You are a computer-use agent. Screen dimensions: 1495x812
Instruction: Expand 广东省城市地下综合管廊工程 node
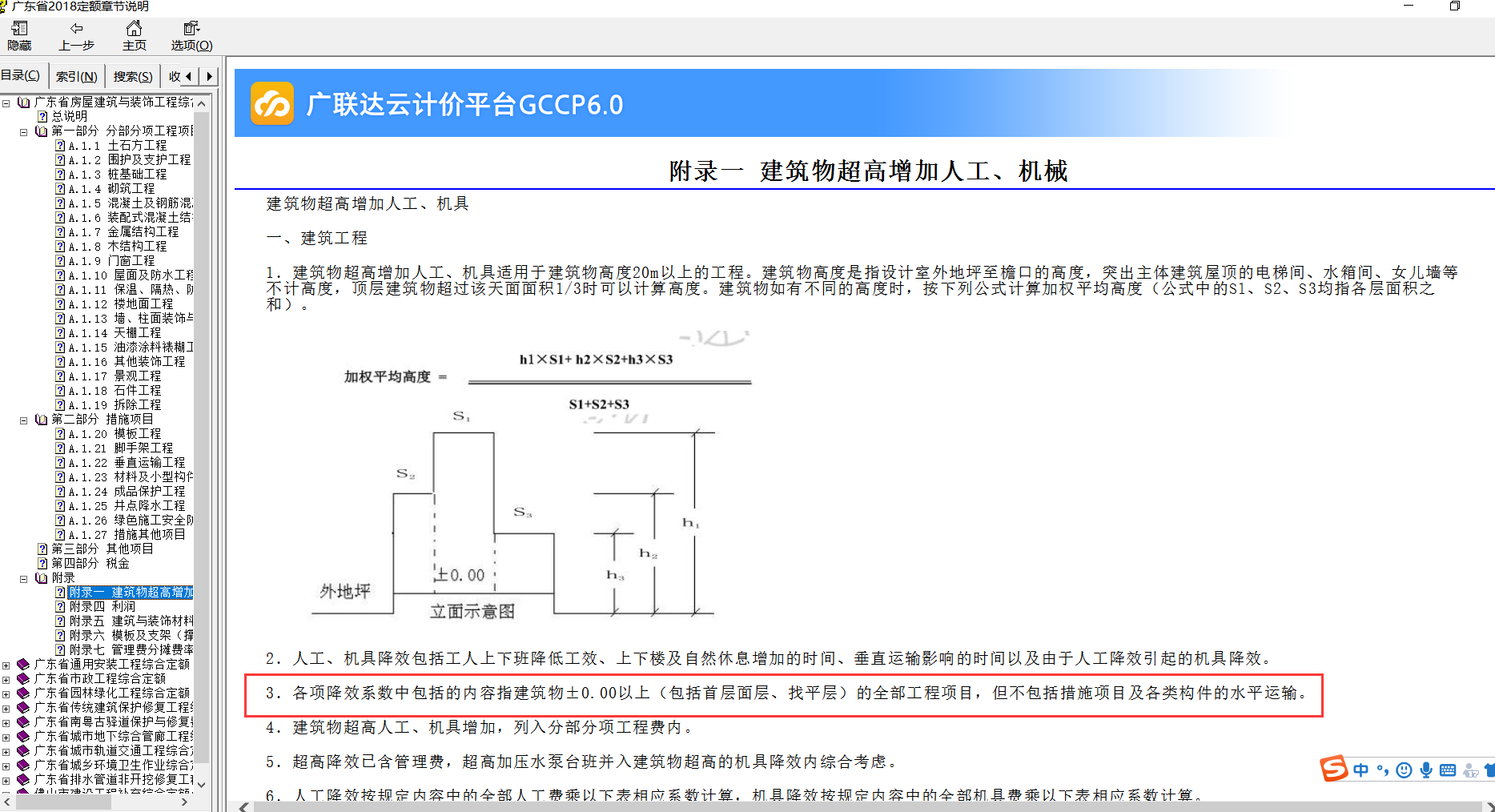click(6, 737)
